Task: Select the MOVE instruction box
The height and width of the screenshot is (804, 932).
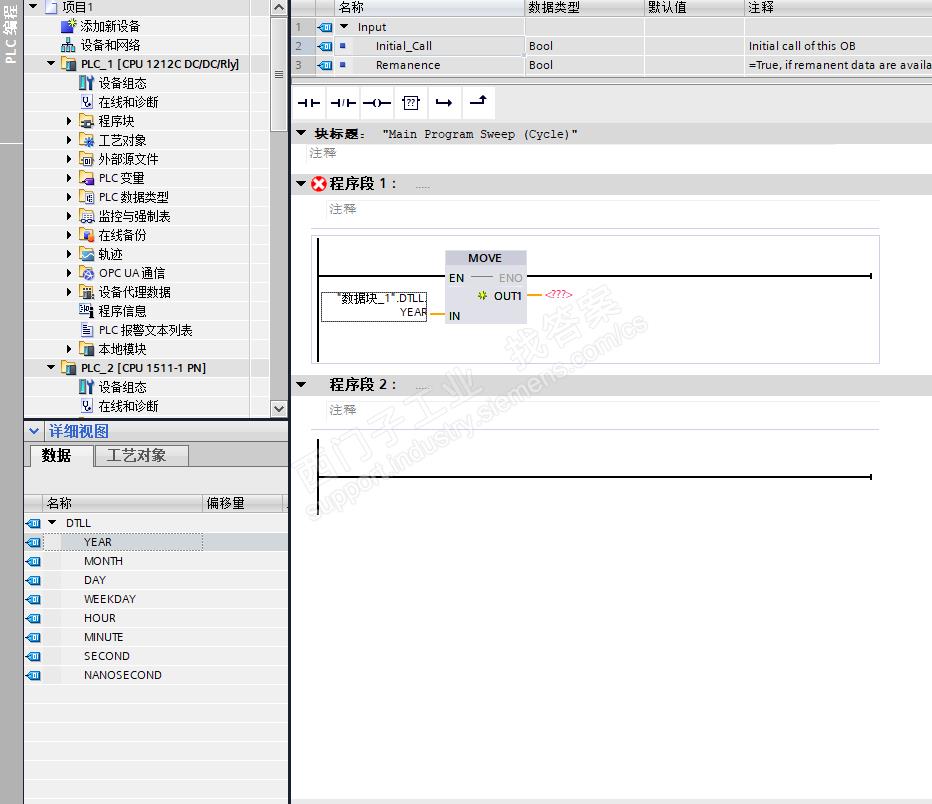Action: (486, 287)
